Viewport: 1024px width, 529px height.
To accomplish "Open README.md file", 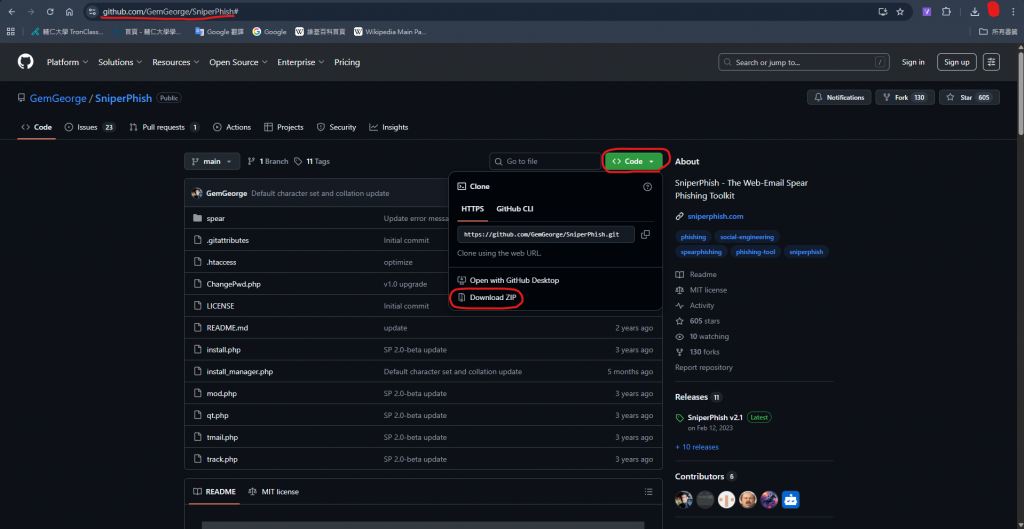I will [227, 328].
